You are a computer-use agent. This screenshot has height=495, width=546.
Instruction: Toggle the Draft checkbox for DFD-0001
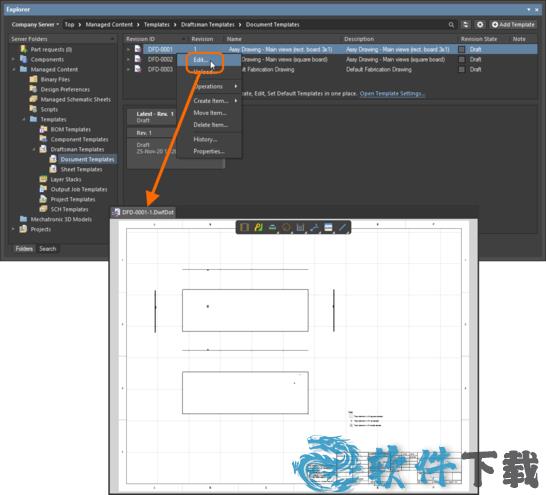[x=462, y=49]
